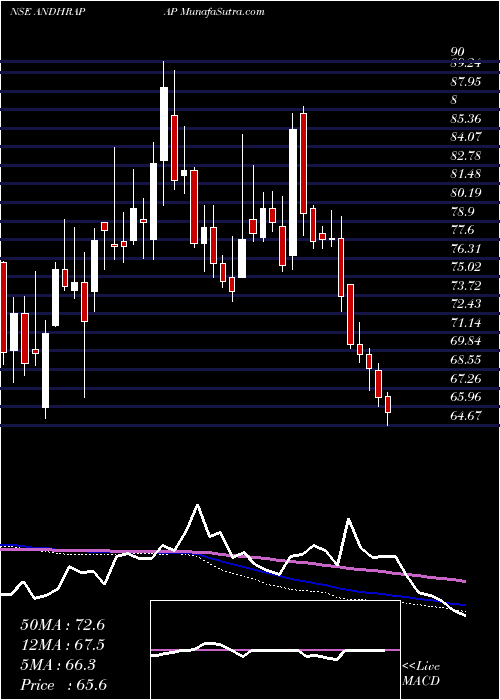Click the '50MA : 72.6' readout
The width and height of the screenshot is (500, 700).
tap(62, 625)
